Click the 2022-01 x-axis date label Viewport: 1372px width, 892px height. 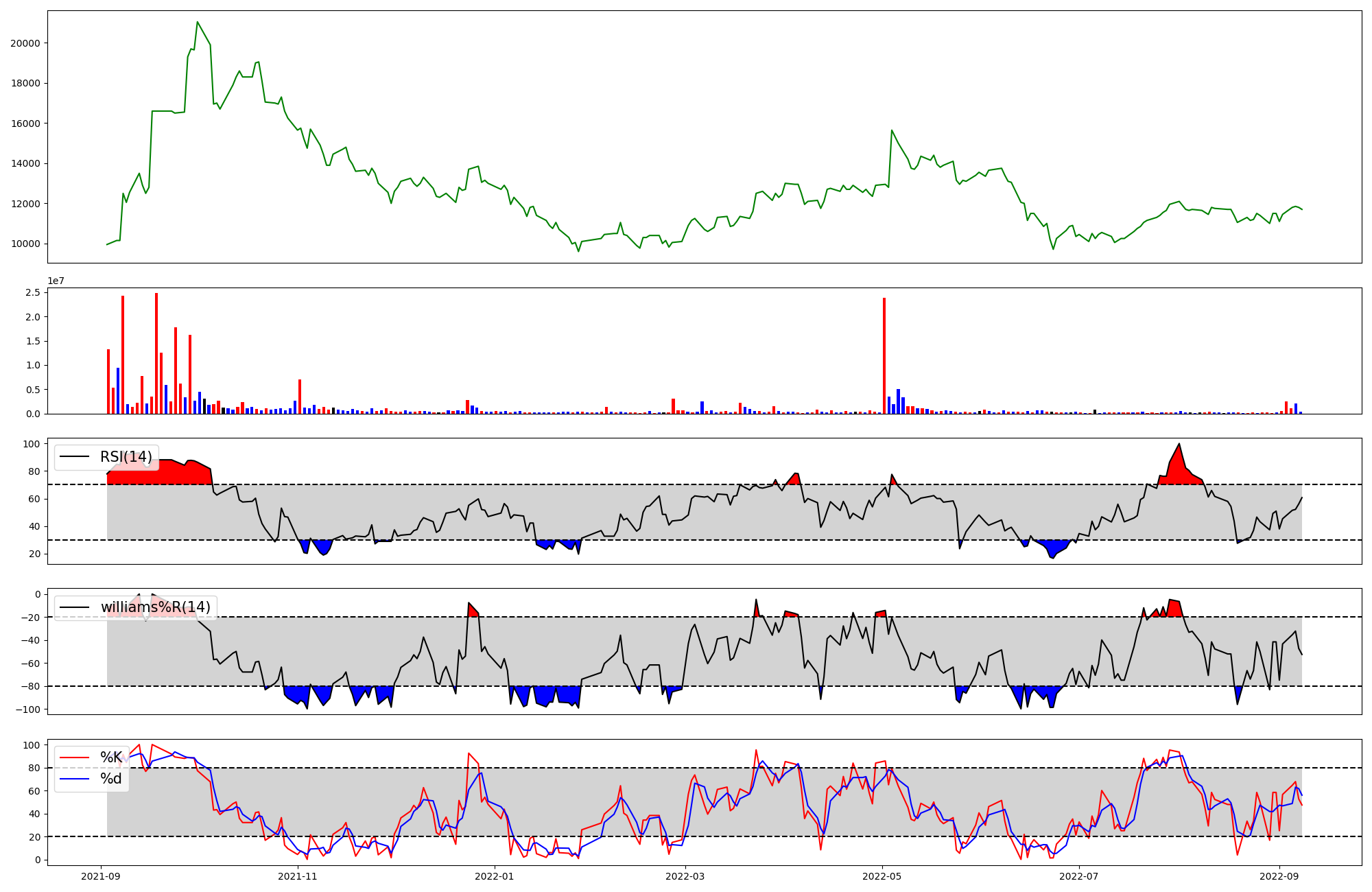point(494,876)
